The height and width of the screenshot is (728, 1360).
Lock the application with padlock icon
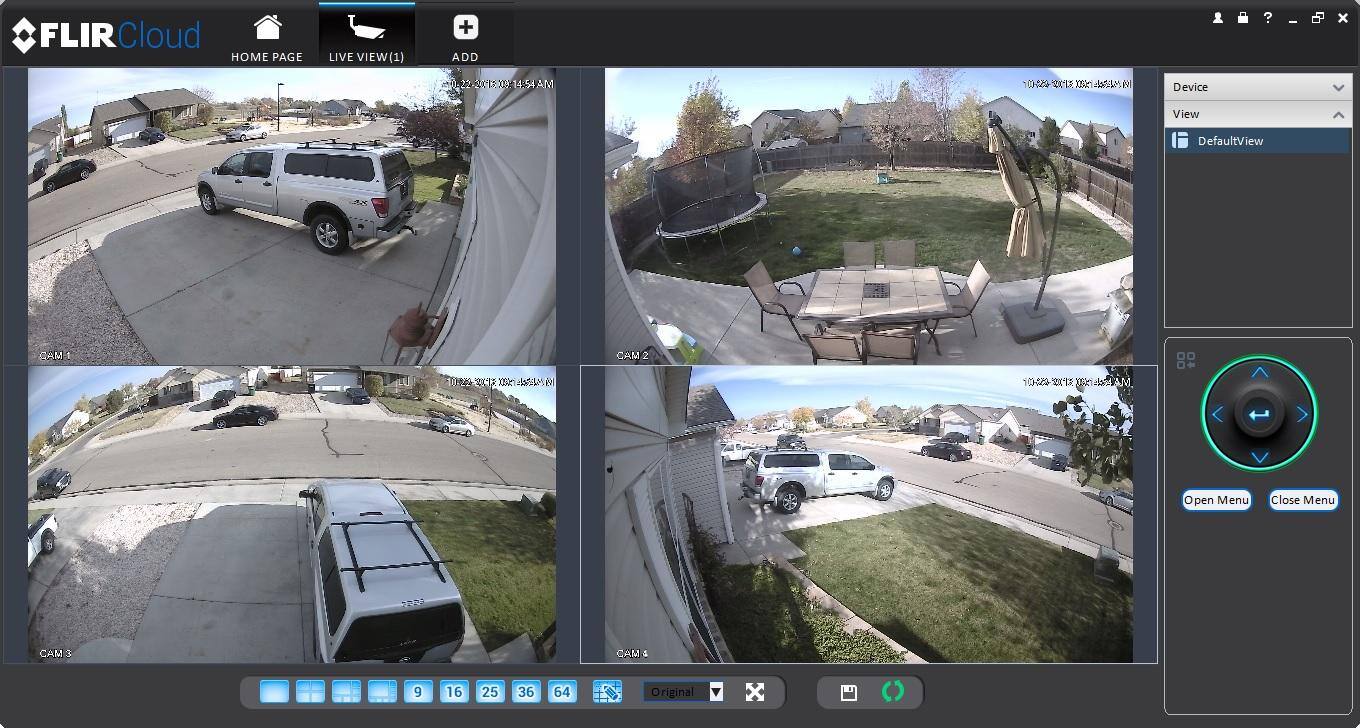pyautogui.click(x=1243, y=18)
